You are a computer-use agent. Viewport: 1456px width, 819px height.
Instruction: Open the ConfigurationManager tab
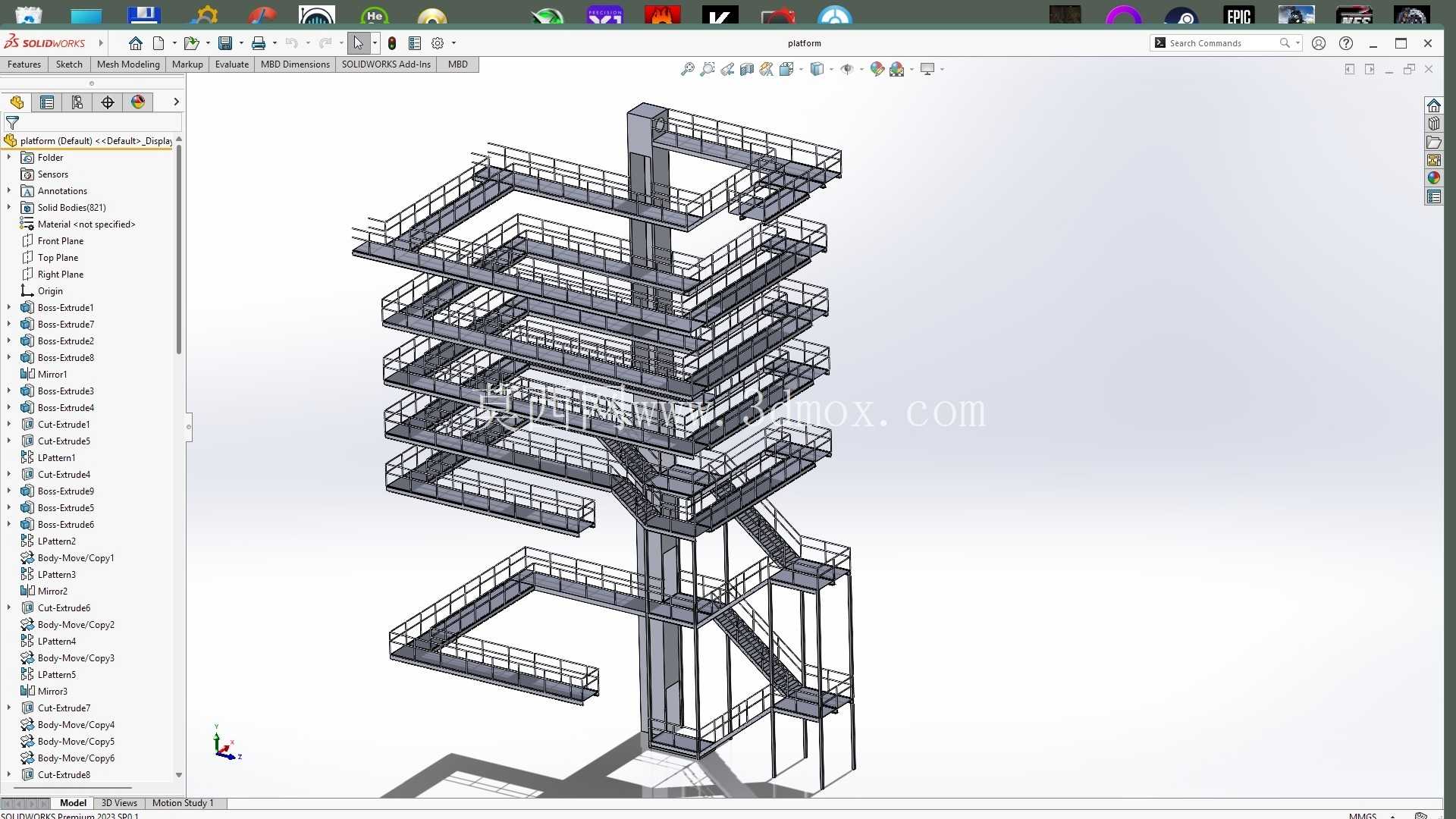[77, 102]
